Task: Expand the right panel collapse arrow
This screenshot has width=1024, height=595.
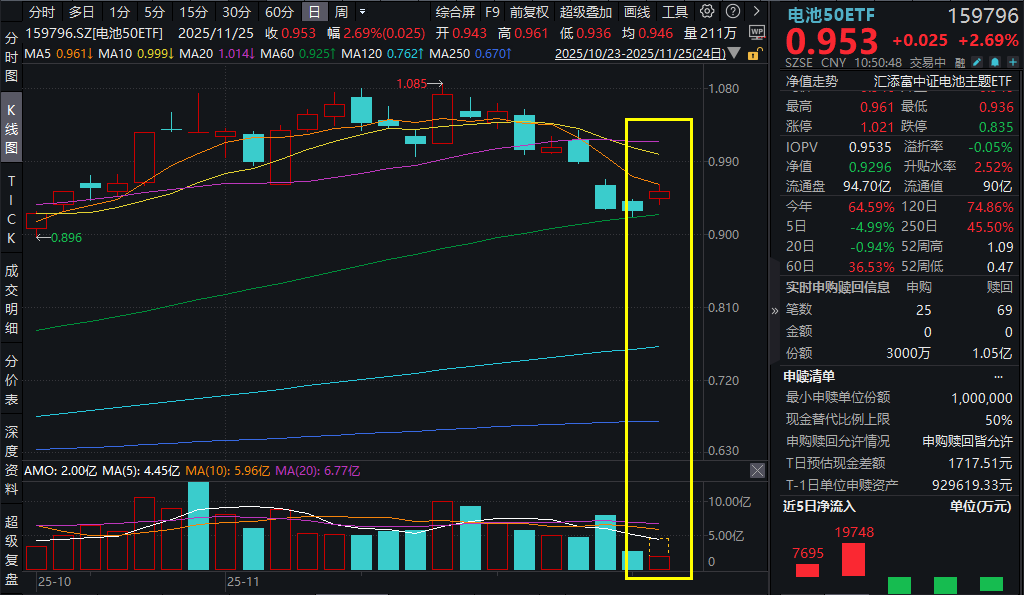Action: coord(775,311)
